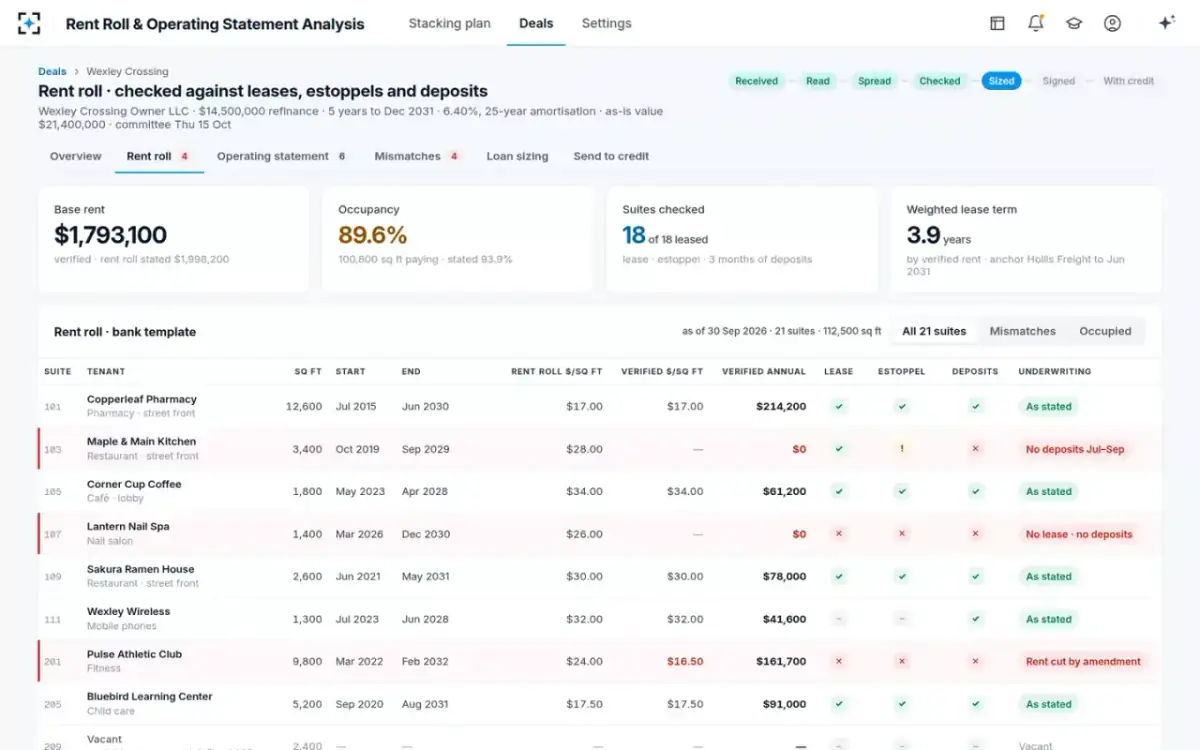The height and width of the screenshot is (750, 1200).
Task: Open the learning cap icon
Action: 1074,23
